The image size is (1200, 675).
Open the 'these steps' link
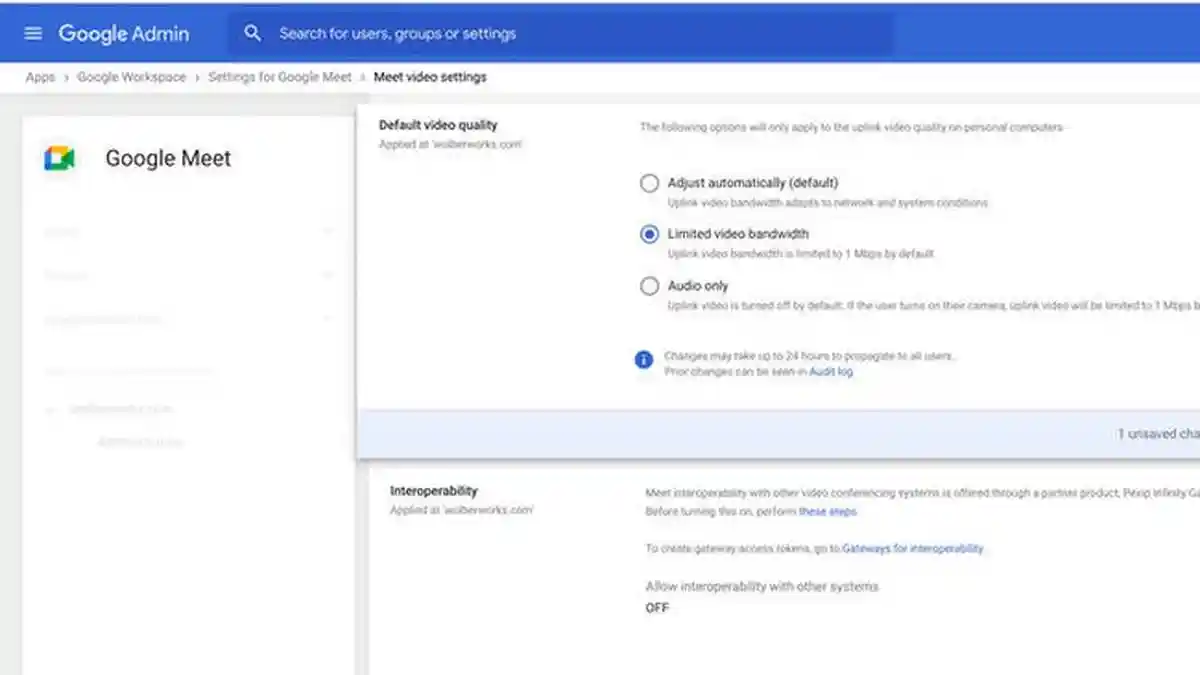[x=827, y=511]
